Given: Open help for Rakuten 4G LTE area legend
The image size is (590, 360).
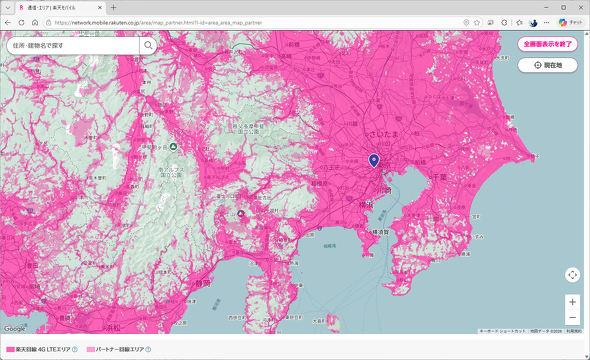Looking at the screenshot, I should 75,349.
